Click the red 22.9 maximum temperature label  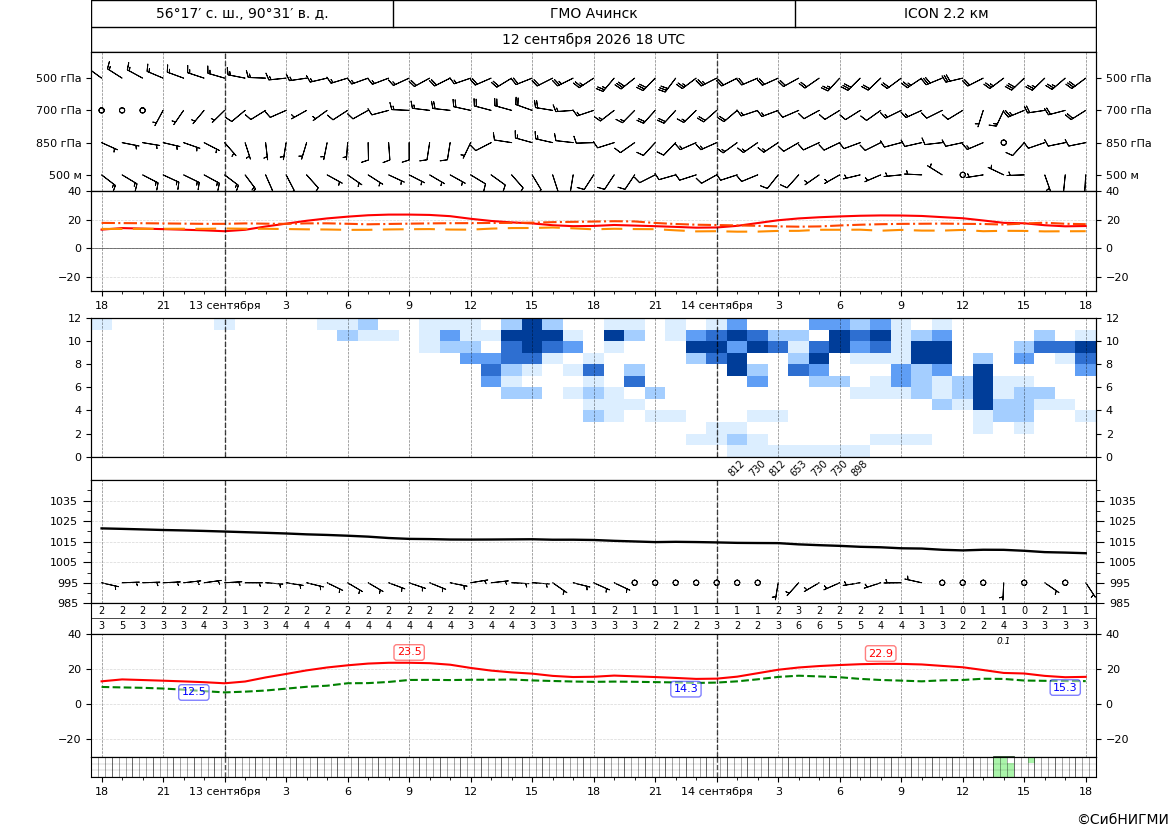click(880, 653)
